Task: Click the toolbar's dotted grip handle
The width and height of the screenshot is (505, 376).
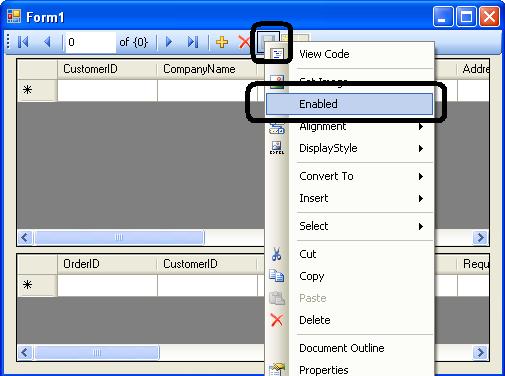Action: tap(8, 42)
